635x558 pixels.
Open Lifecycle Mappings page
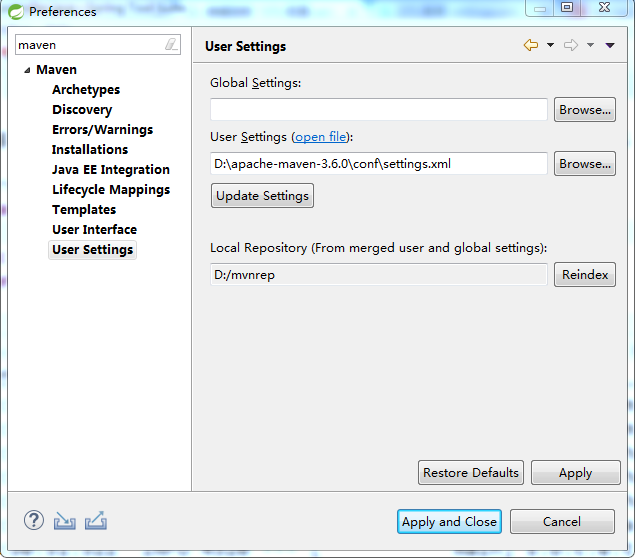click(x=111, y=190)
